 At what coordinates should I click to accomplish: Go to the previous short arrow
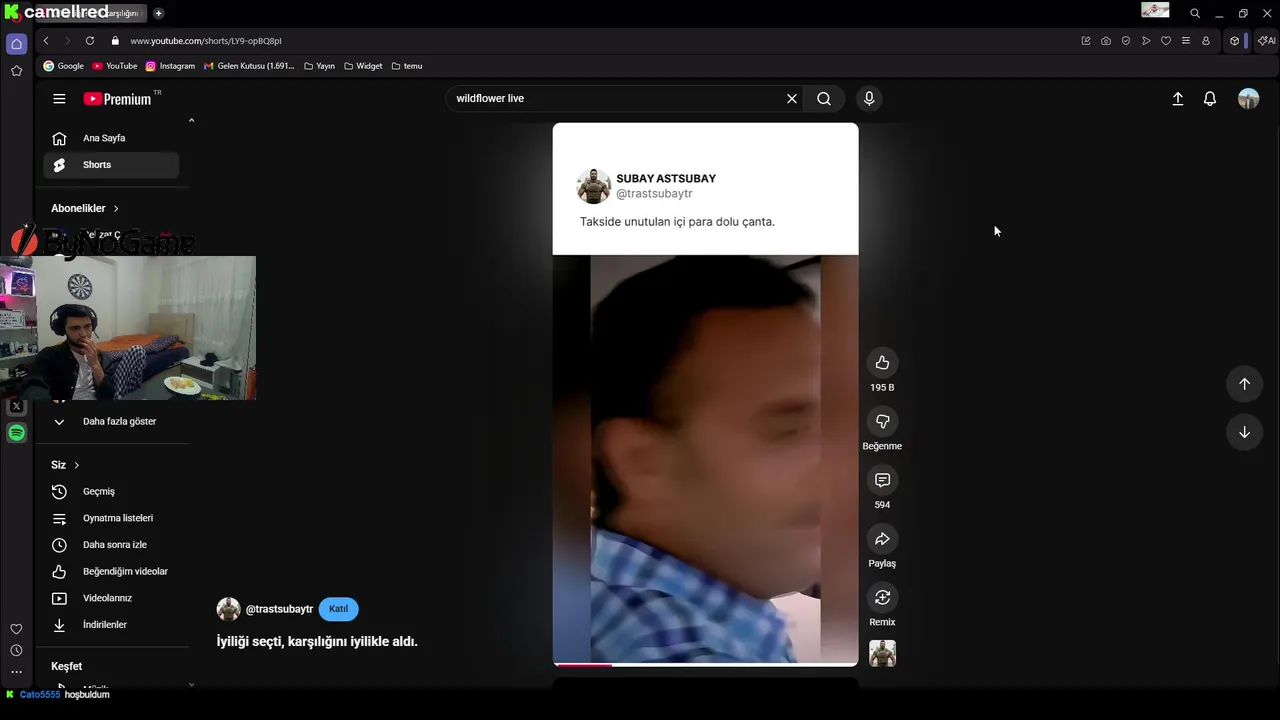(1244, 384)
